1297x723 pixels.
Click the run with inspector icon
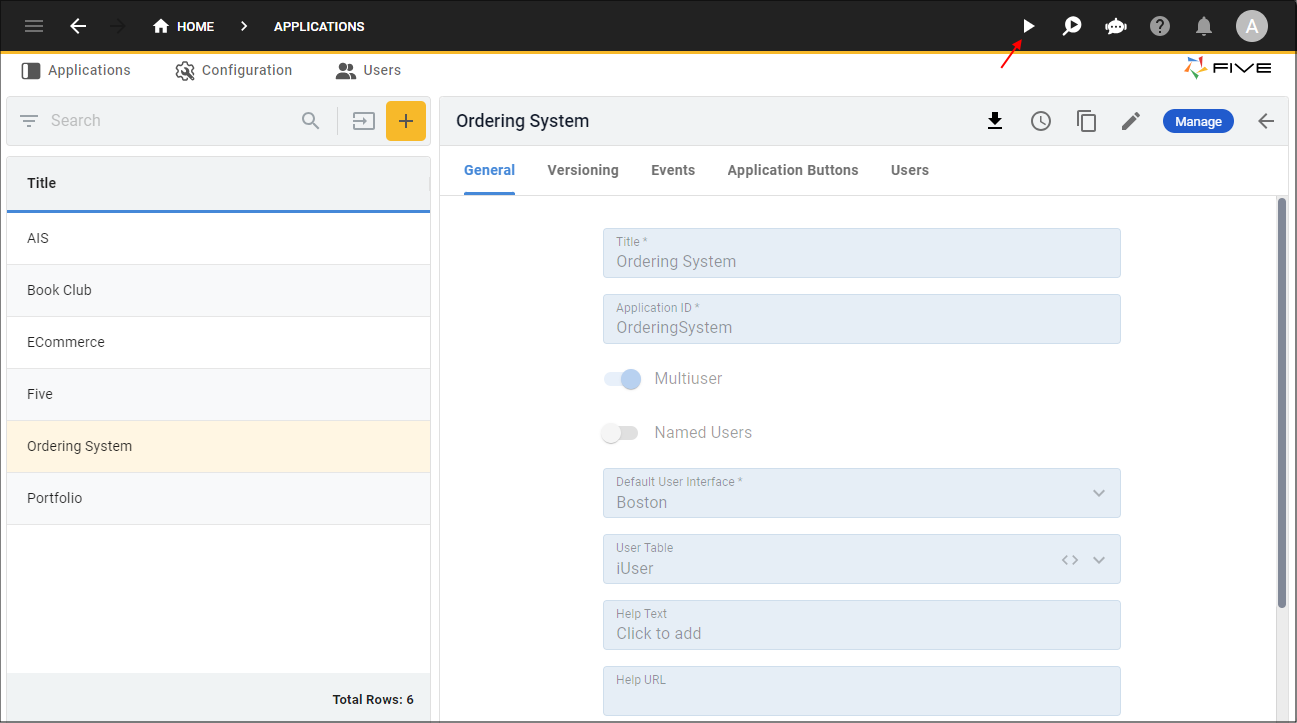tap(1072, 26)
